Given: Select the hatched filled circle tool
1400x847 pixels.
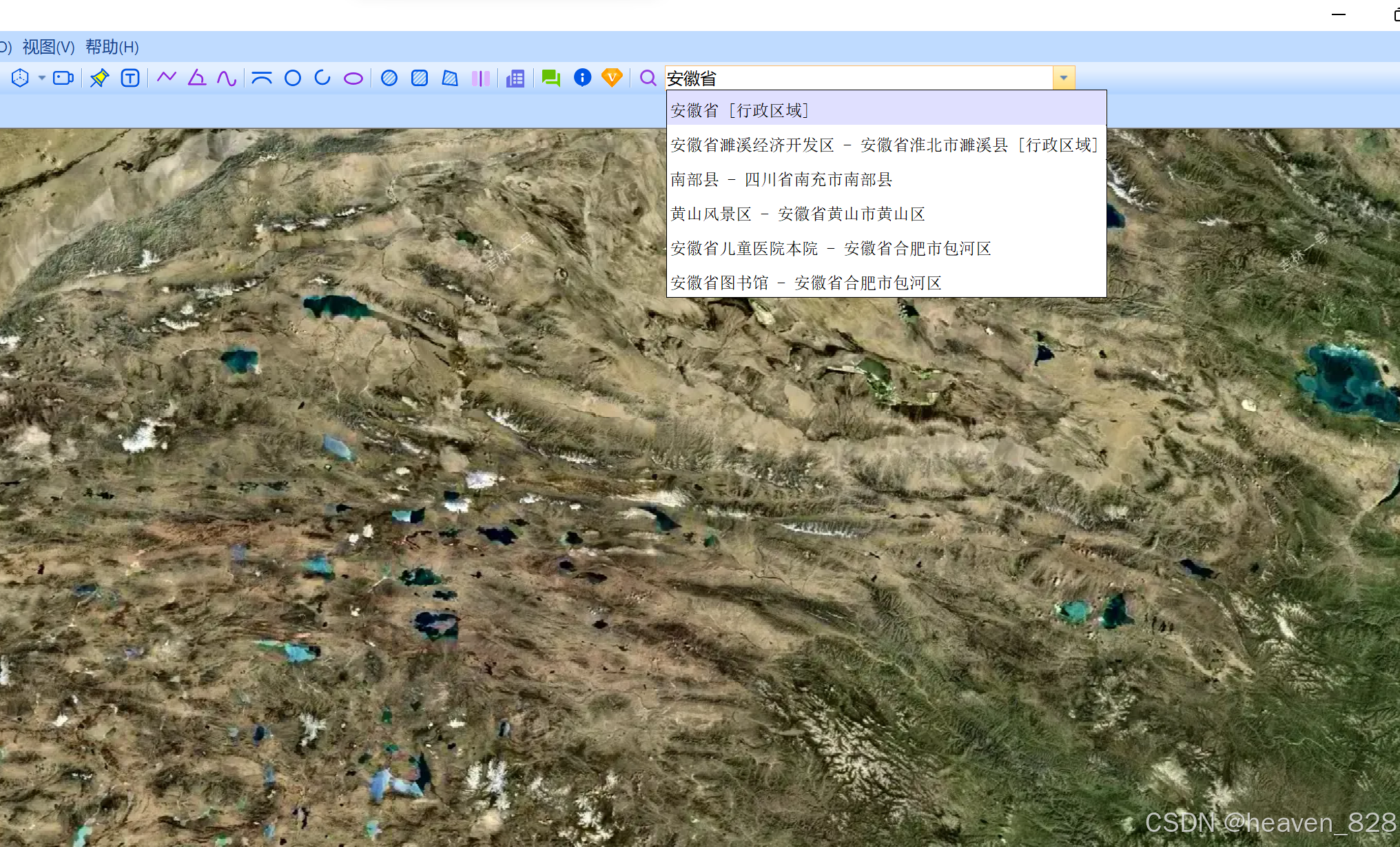Looking at the screenshot, I should [x=389, y=78].
